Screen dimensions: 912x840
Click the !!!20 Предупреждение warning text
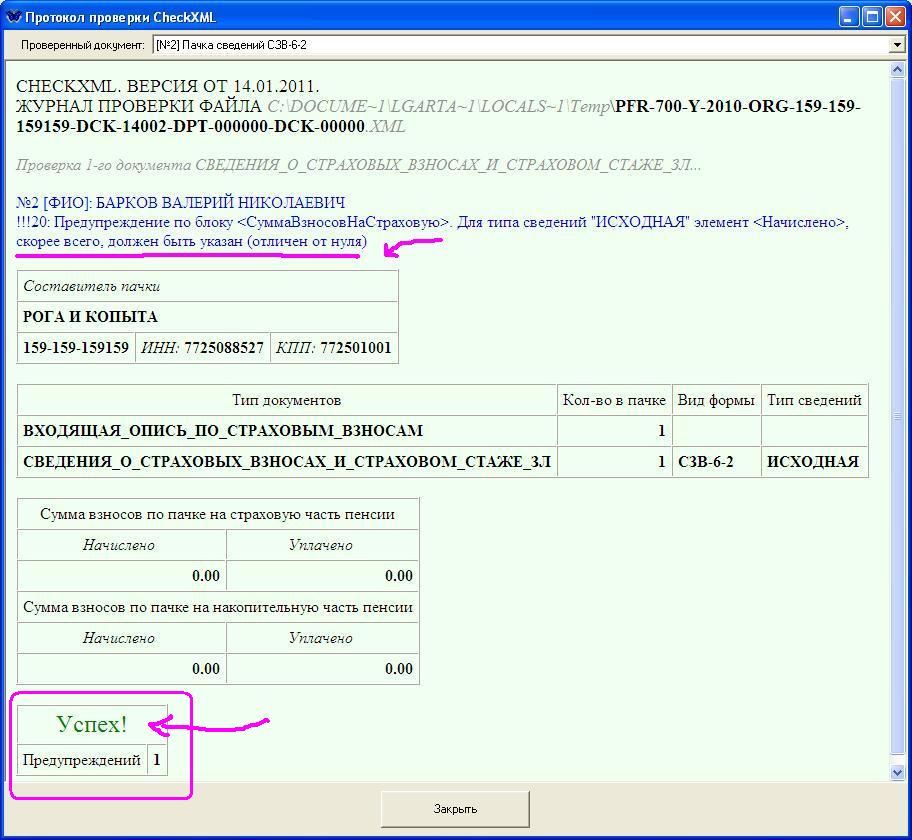coord(432,232)
